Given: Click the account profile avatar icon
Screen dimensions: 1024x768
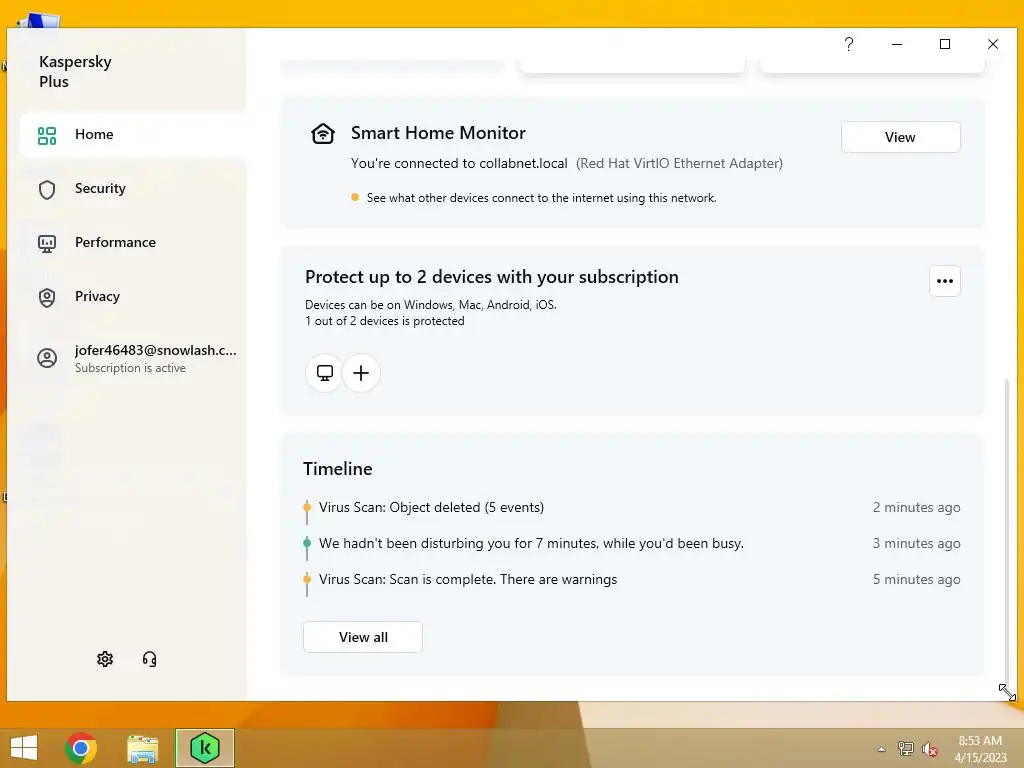Looking at the screenshot, I should (x=47, y=358).
